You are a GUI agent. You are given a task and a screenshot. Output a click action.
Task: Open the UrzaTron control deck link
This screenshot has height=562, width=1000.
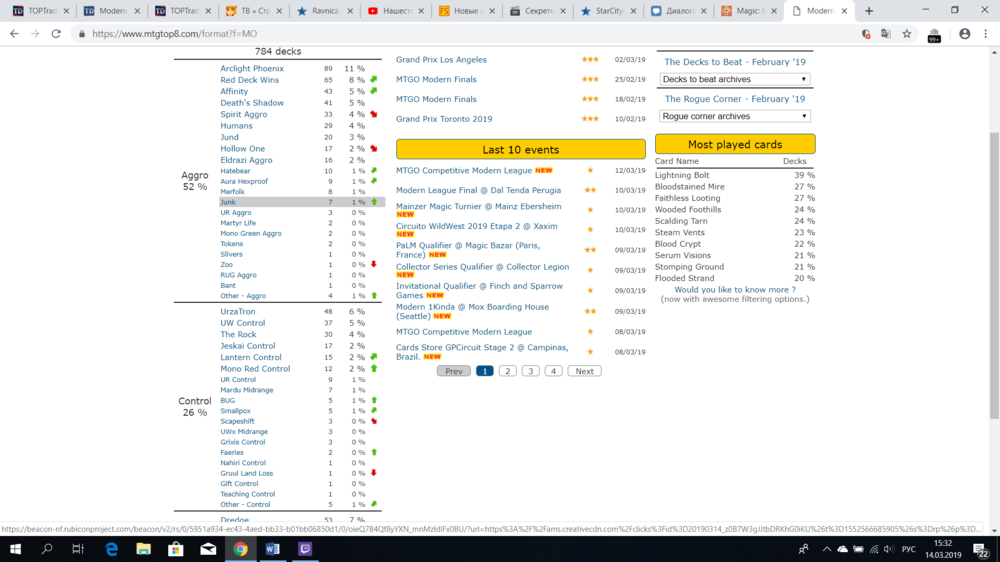[x=238, y=312]
